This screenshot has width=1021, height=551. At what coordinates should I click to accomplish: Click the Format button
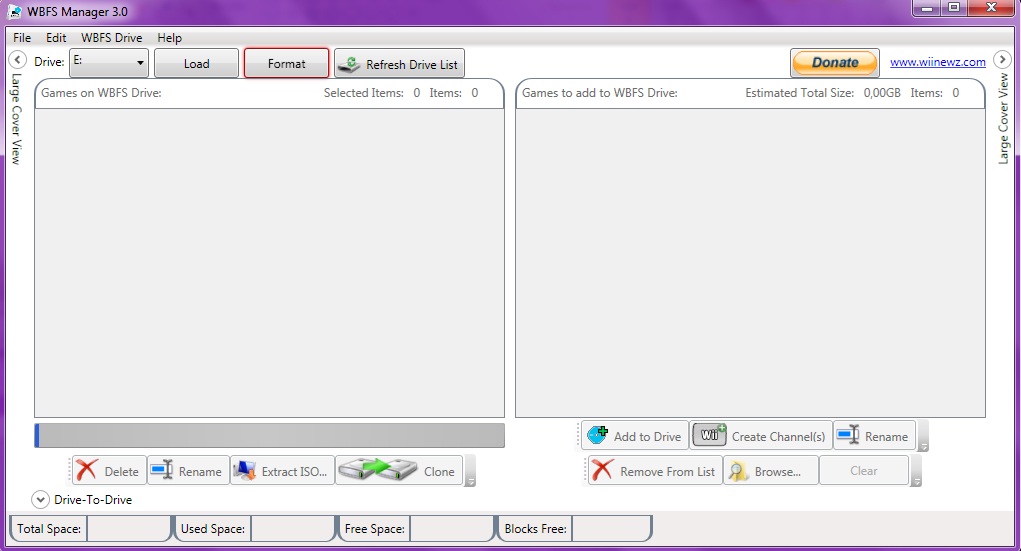pyautogui.click(x=286, y=63)
